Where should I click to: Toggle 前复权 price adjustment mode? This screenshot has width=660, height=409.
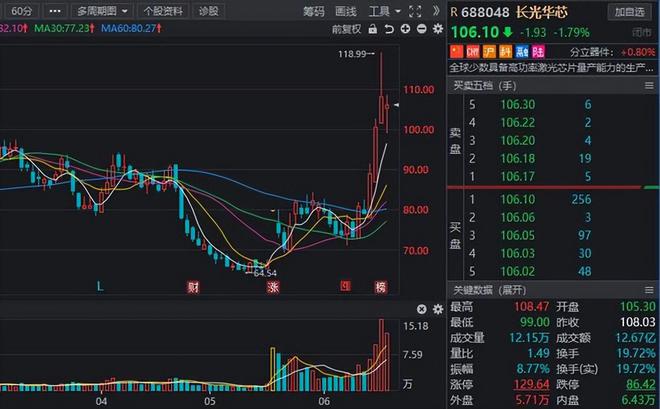pos(346,29)
